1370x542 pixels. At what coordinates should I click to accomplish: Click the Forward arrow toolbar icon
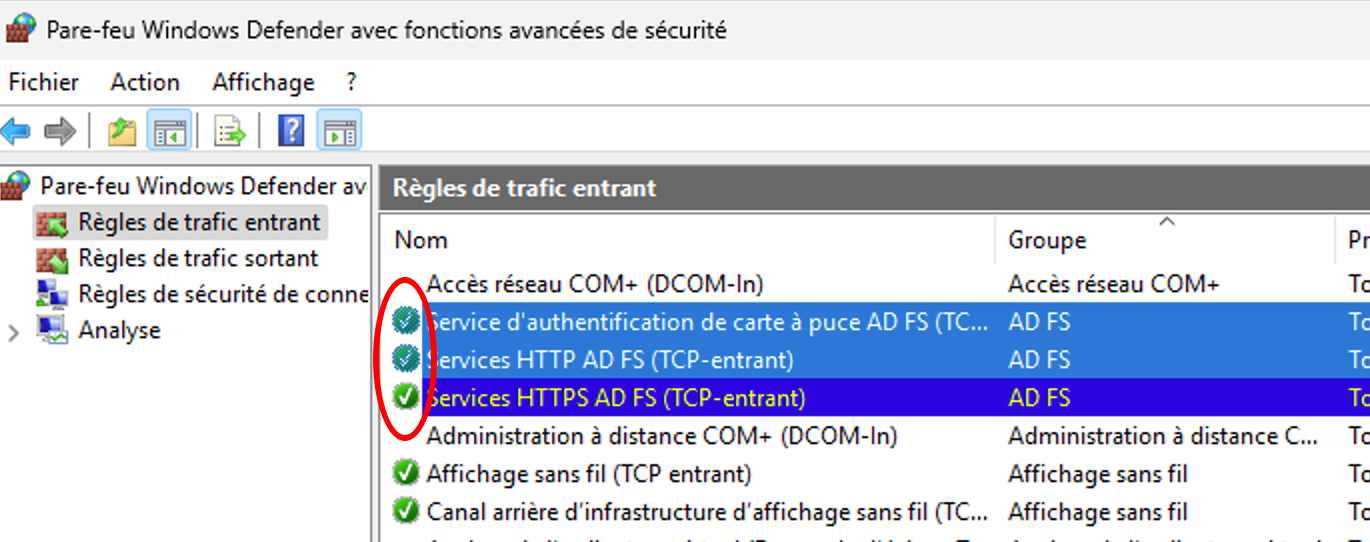[60, 131]
